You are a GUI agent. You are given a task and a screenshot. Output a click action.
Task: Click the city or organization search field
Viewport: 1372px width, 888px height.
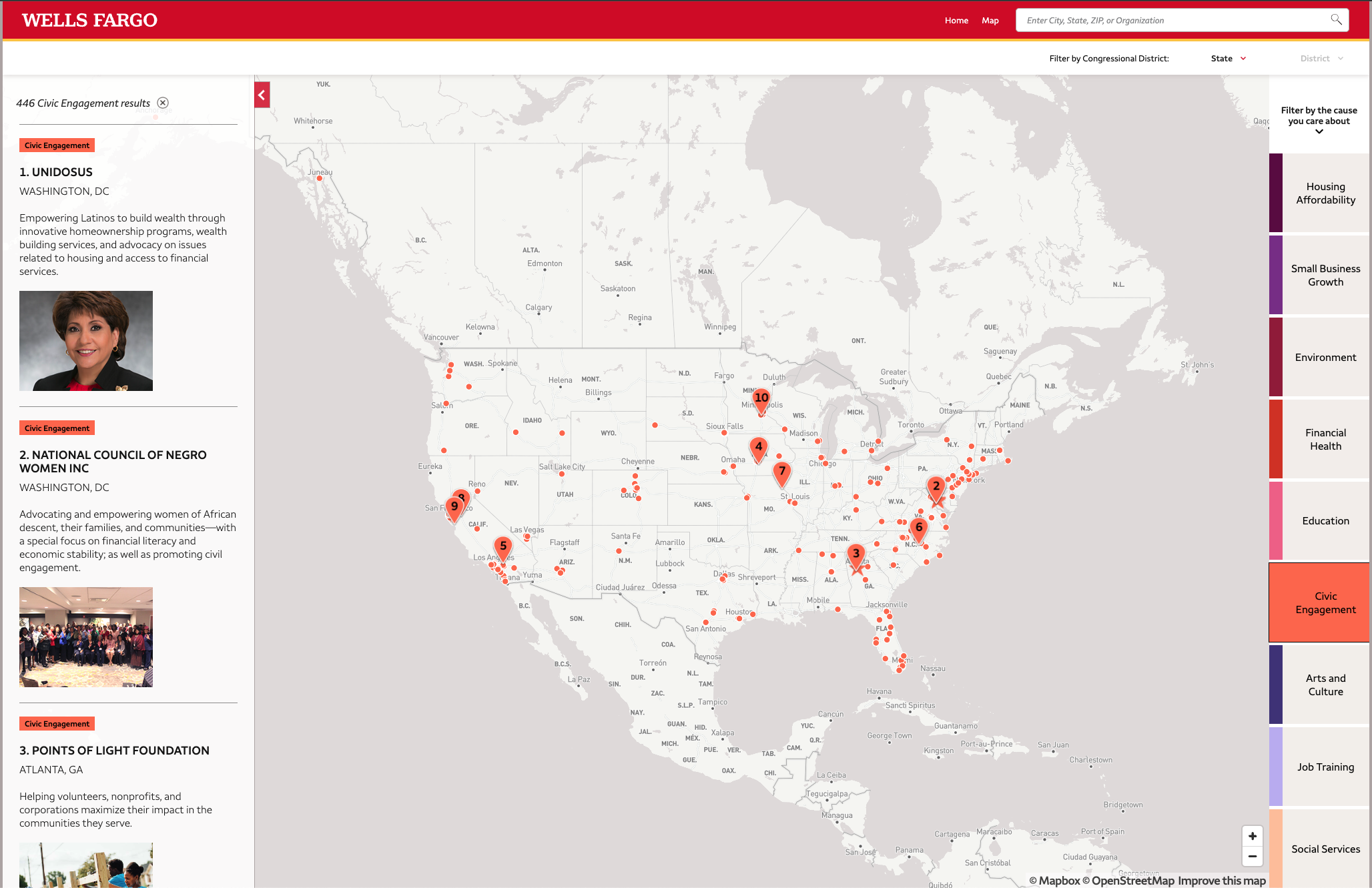coord(1168,21)
